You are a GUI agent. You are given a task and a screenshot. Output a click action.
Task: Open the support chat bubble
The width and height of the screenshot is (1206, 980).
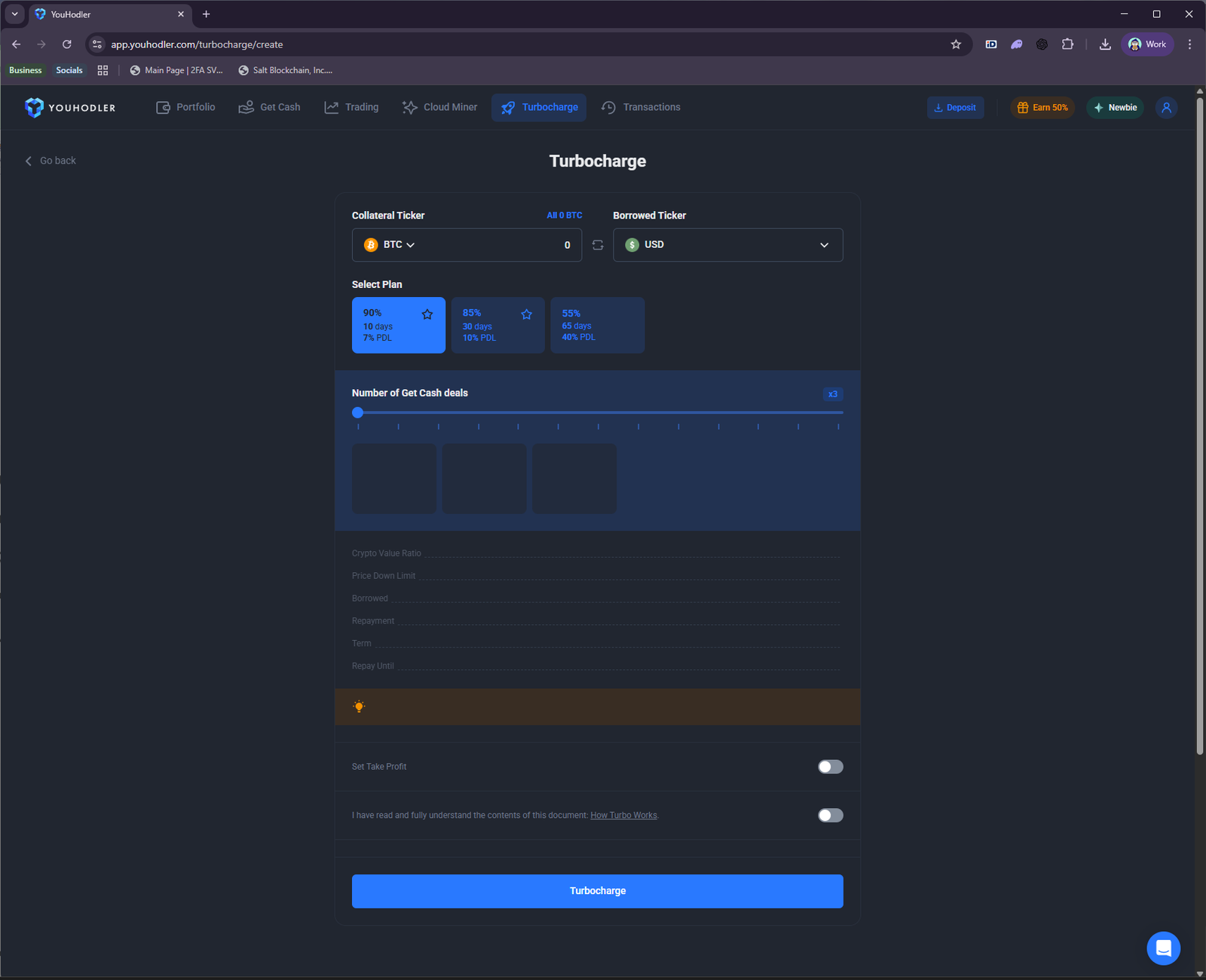[x=1164, y=948]
